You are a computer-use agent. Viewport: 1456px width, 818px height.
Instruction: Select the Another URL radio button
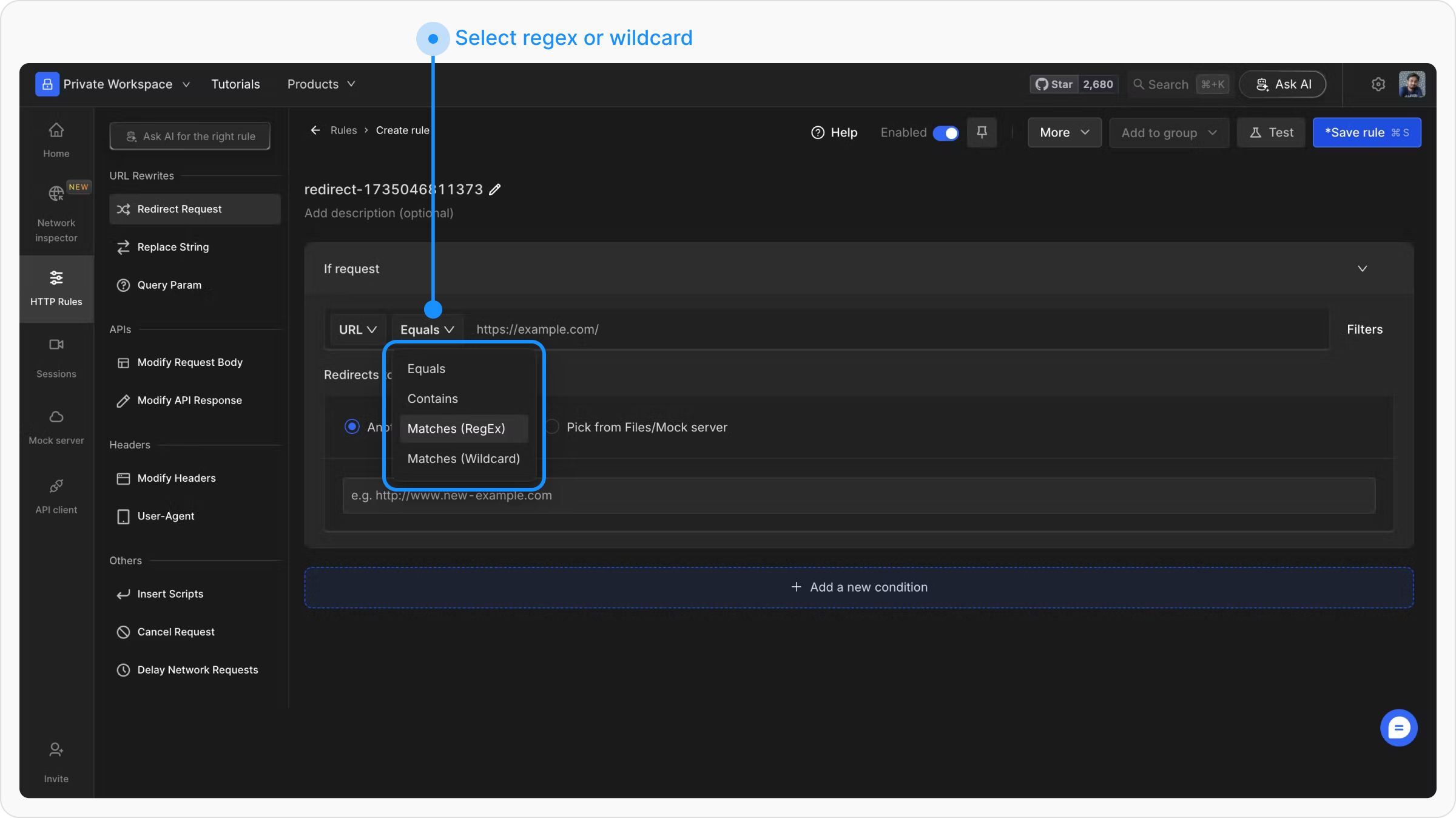(352, 427)
